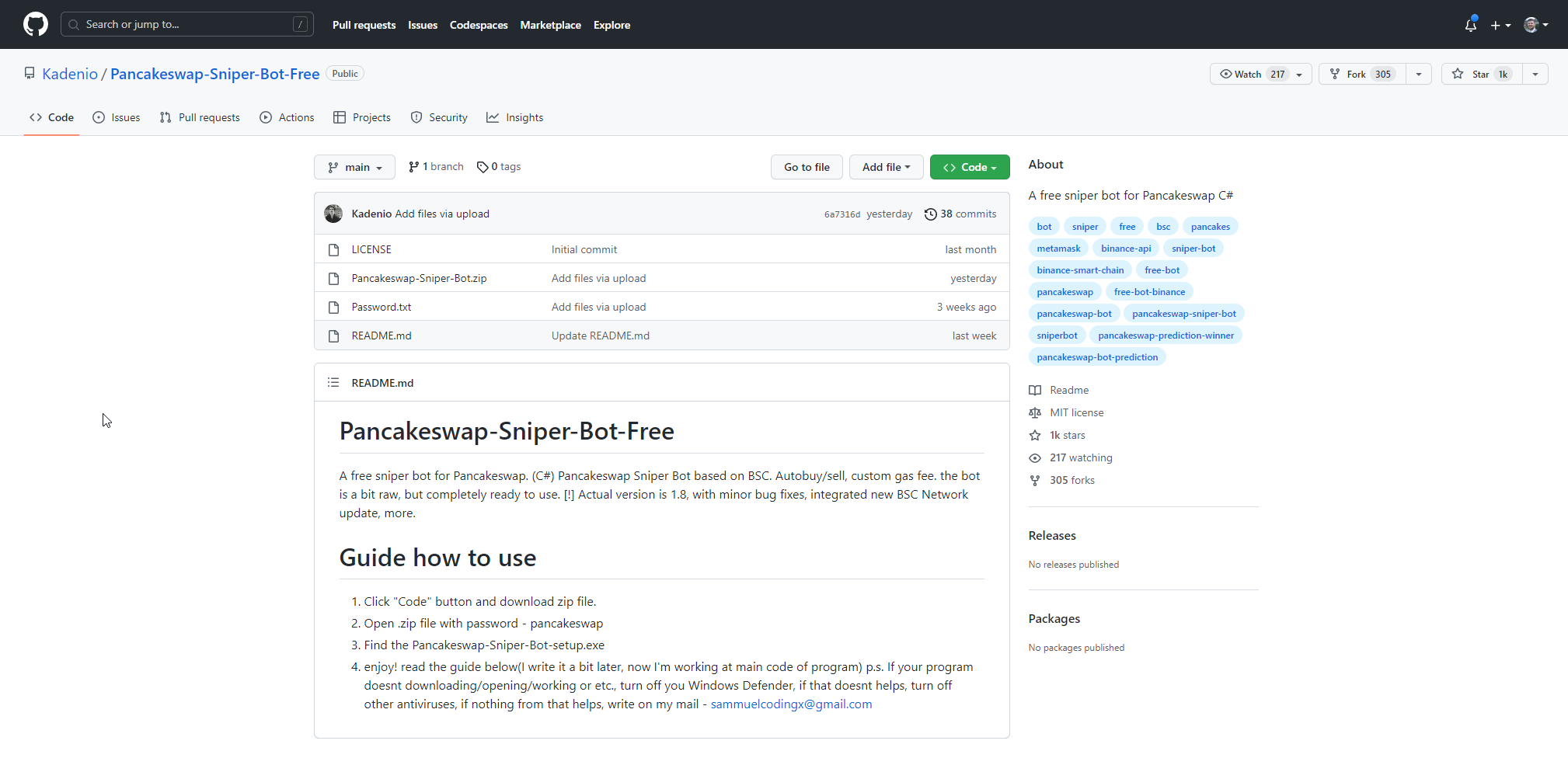
Task: Open the Kadenio owner profile link
Action: tap(70, 74)
